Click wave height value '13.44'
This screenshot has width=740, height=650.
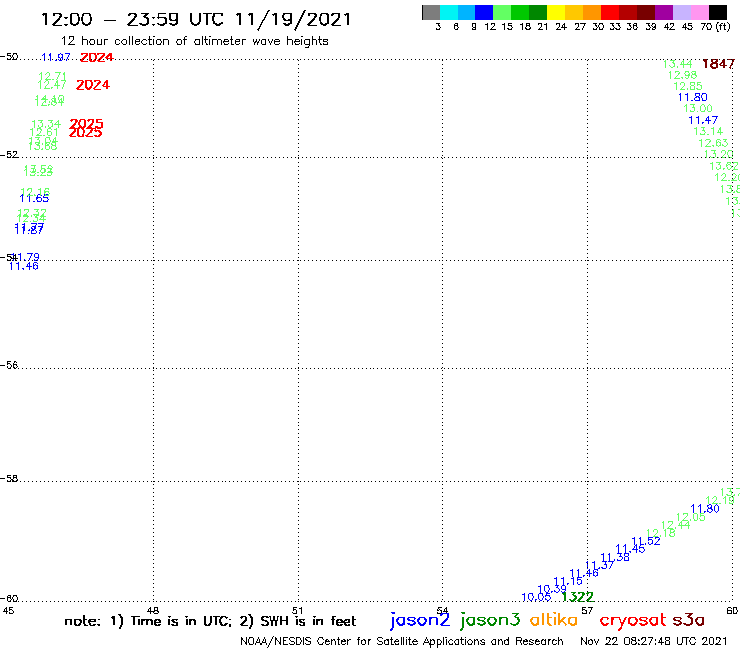(677, 64)
